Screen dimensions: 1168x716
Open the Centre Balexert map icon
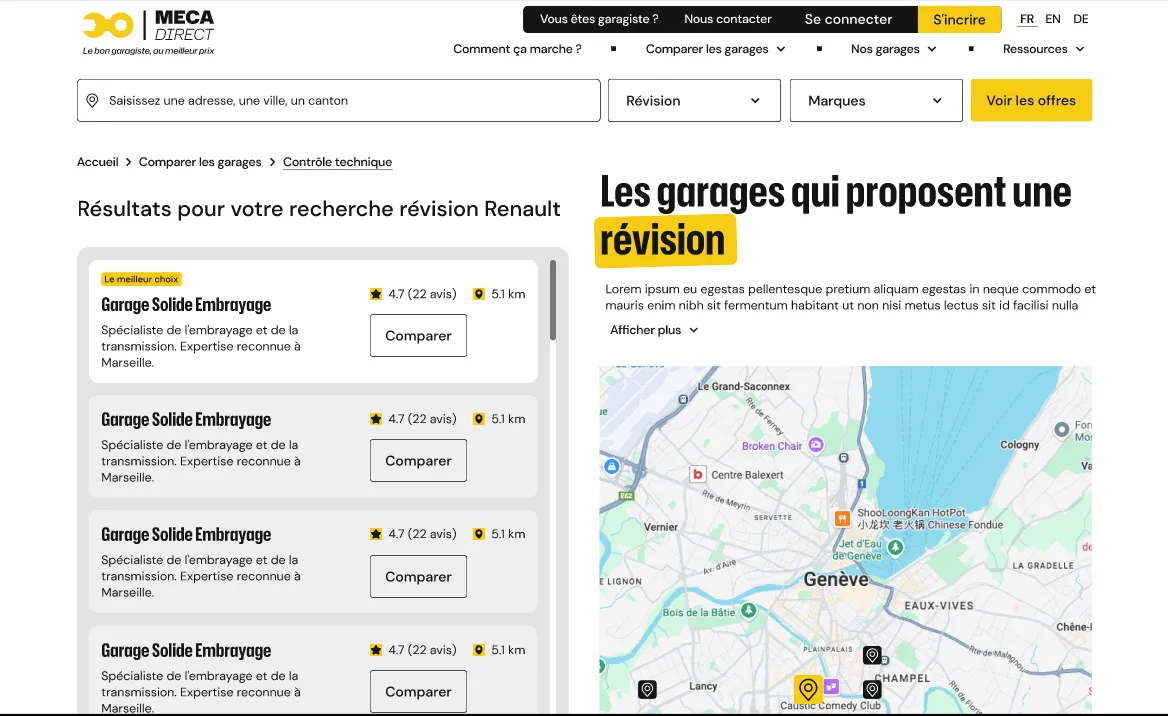click(698, 474)
